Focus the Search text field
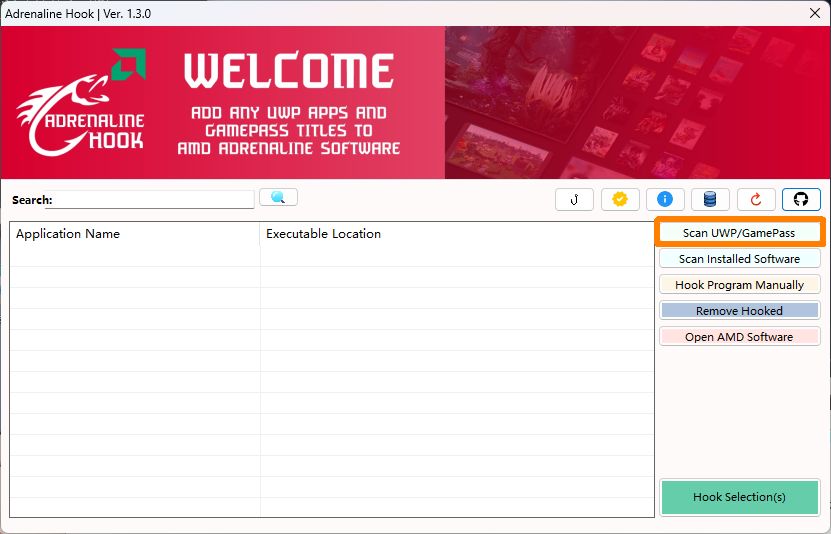Viewport: 831px width, 534px height. click(x=149, y=200)
